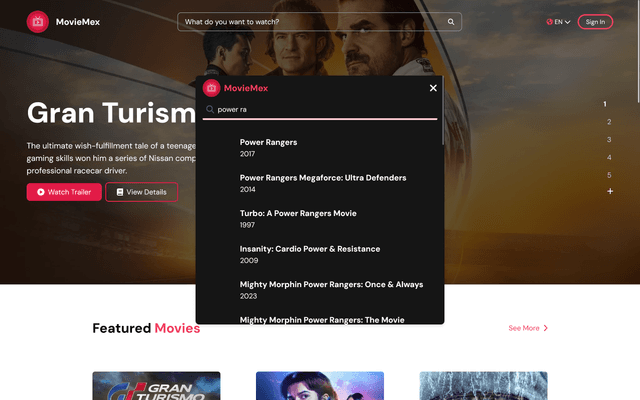The image size is (640, 400).
Task: Open the Gran Turismo featured movie poster
Action: tap(156, 386)
